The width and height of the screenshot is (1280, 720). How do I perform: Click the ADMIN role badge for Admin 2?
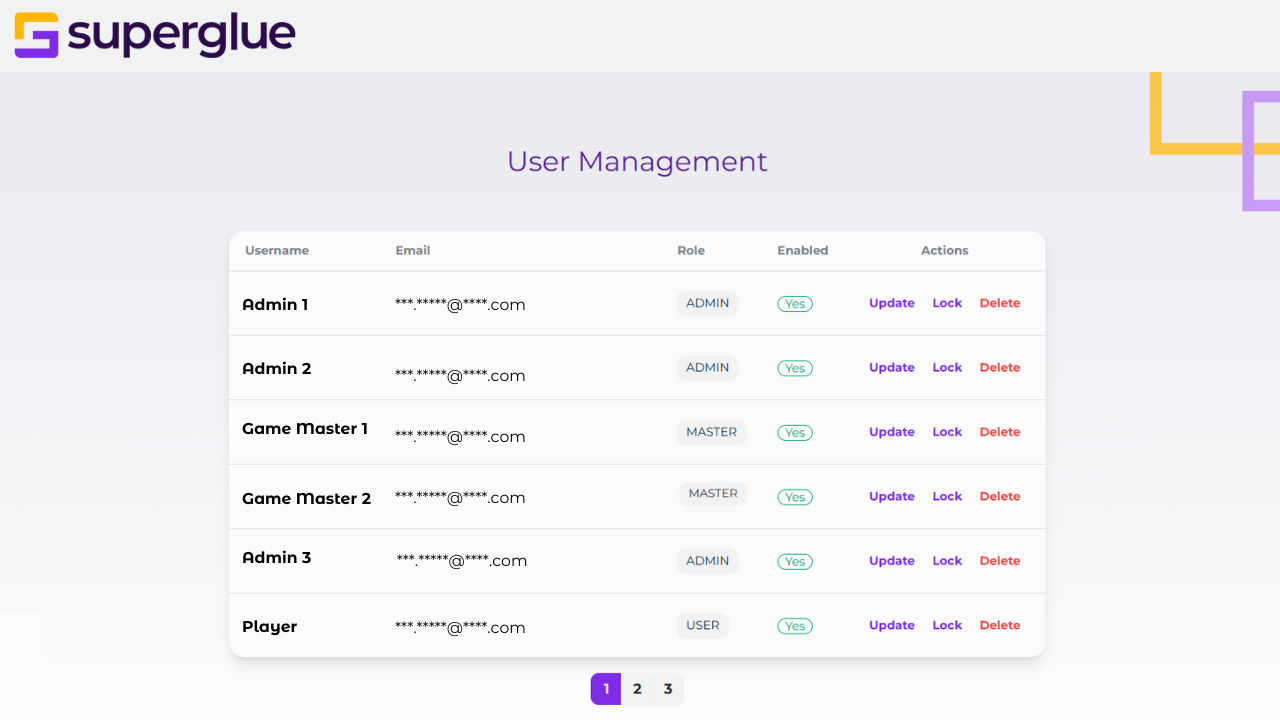coord(708,368)
